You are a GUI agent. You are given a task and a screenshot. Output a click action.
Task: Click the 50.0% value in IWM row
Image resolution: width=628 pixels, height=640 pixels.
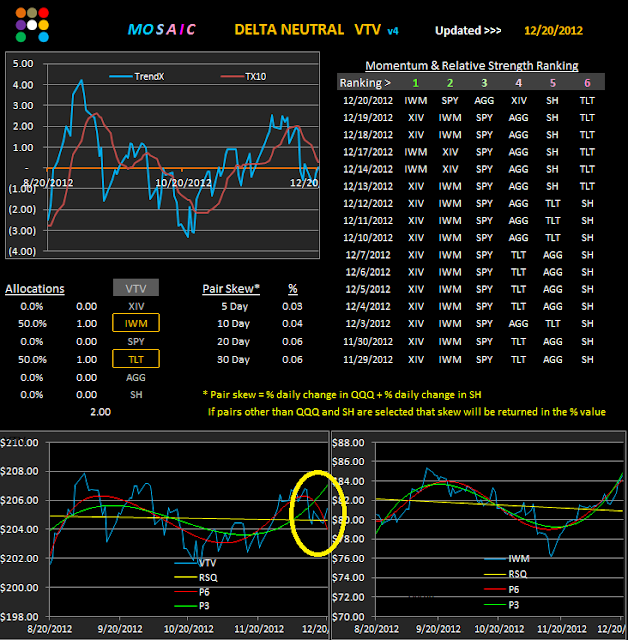point(32,324)
